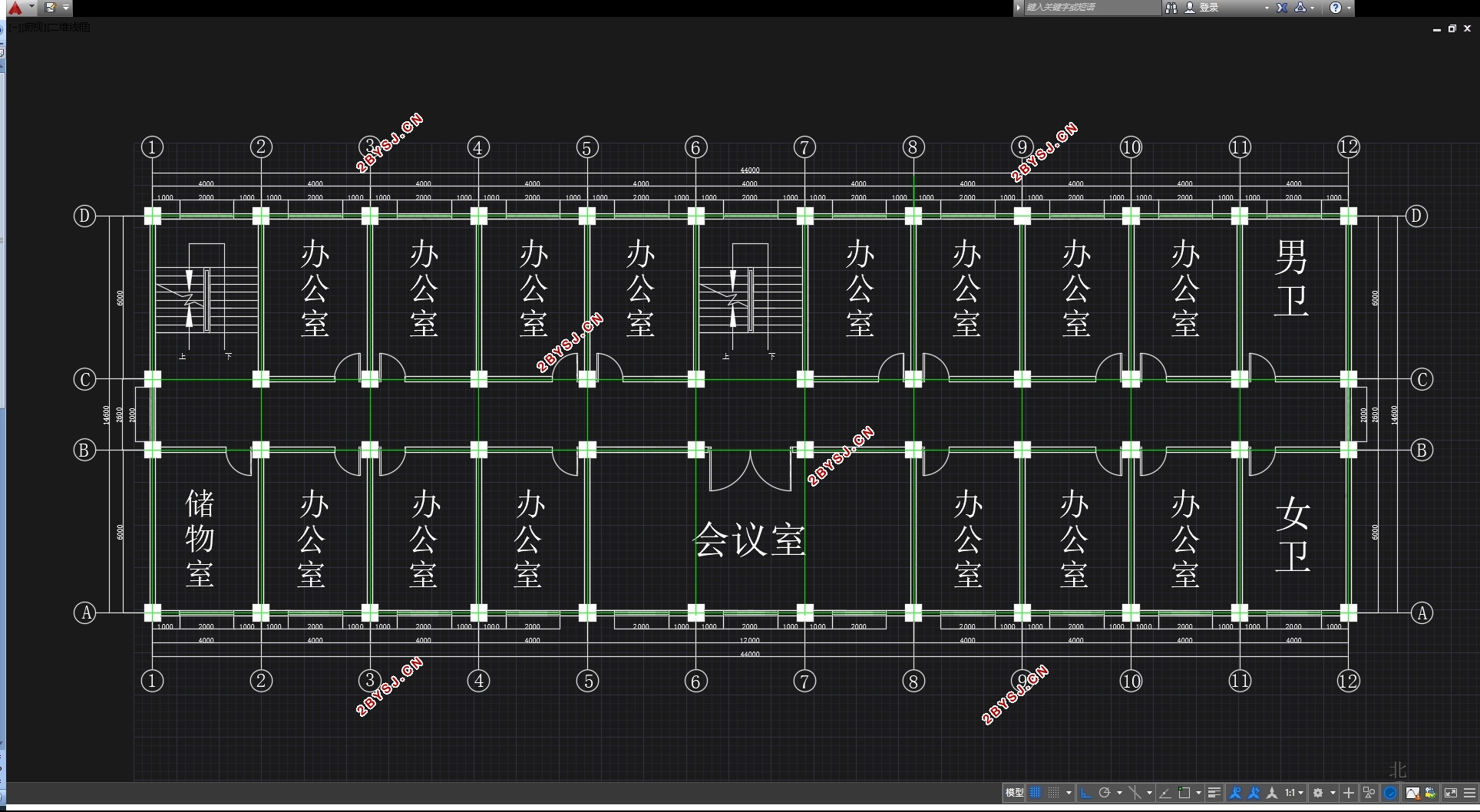Image resolution: width=1480 pixels, height=812 pixels.
Task: Expand the 登录 account dropdown arrow
Action: click(1267, 8)
